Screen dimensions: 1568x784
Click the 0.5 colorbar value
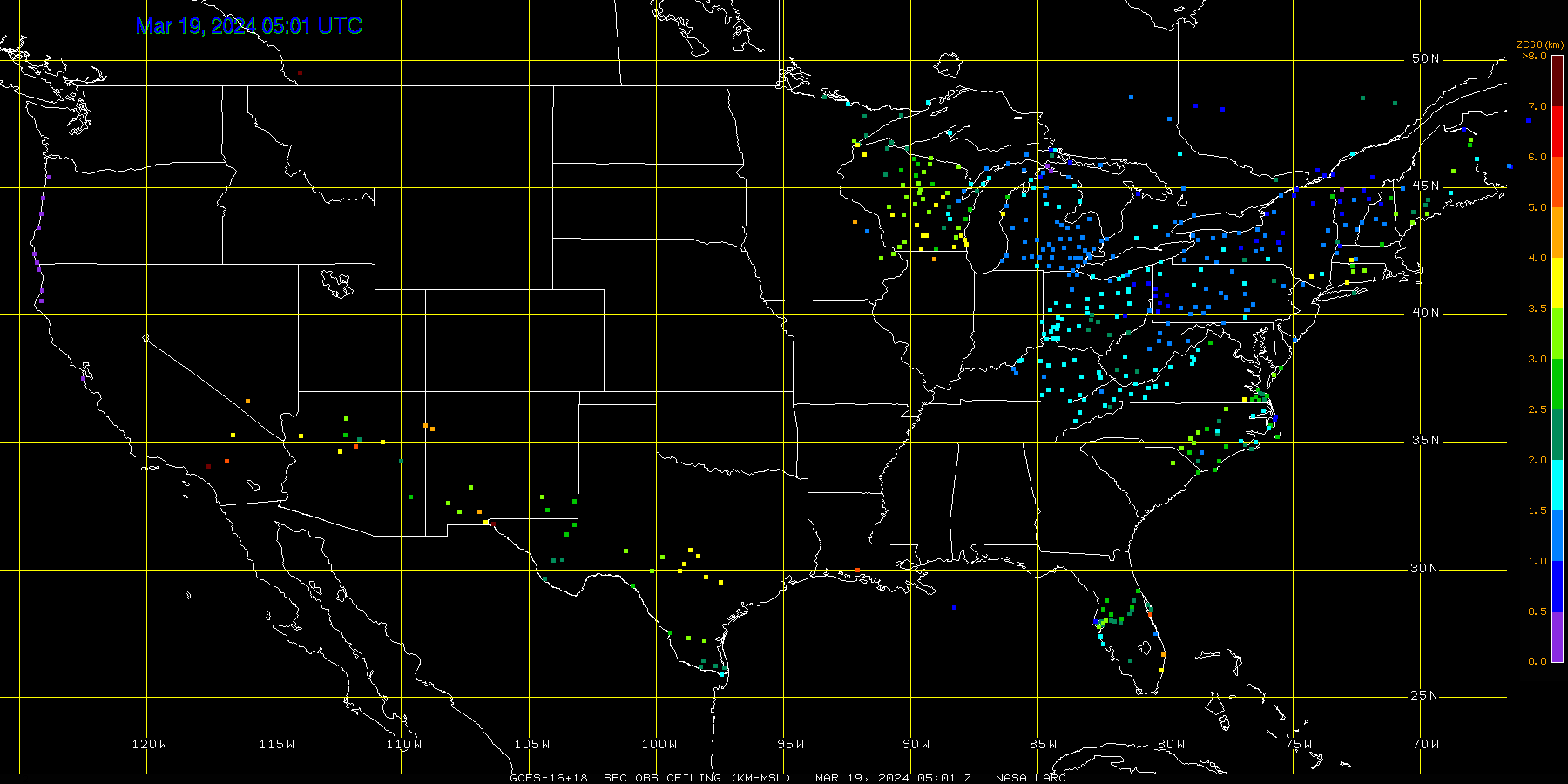point(1538,612)
